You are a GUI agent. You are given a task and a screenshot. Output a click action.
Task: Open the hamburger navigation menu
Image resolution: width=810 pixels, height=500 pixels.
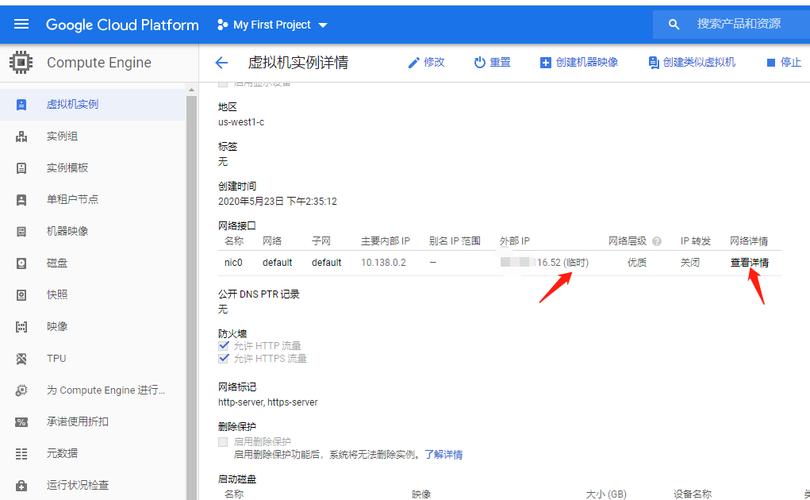click(x=21, y=24)
